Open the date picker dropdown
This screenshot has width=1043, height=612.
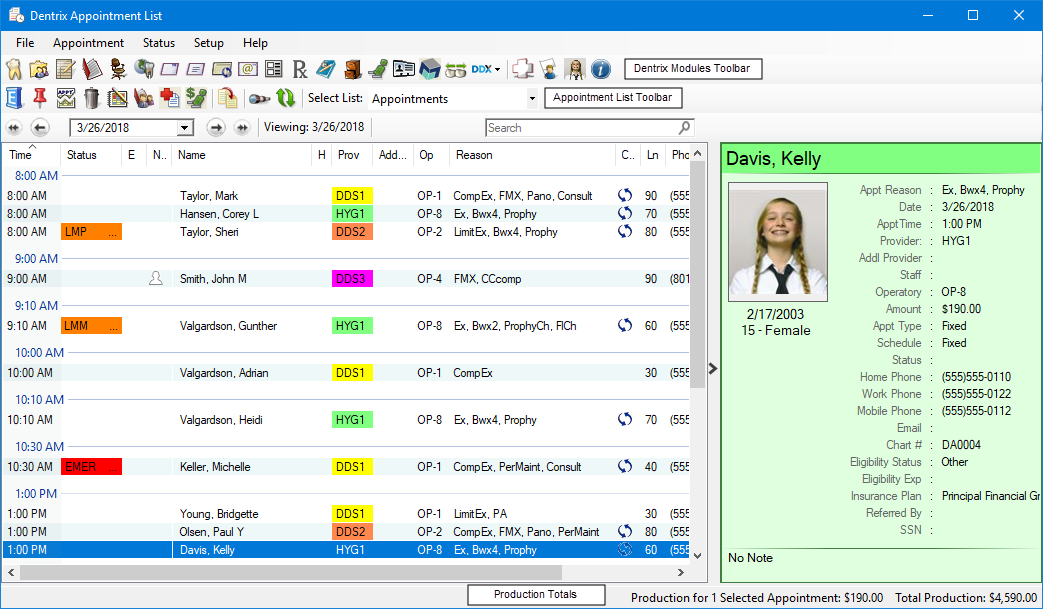click(184, 128)
